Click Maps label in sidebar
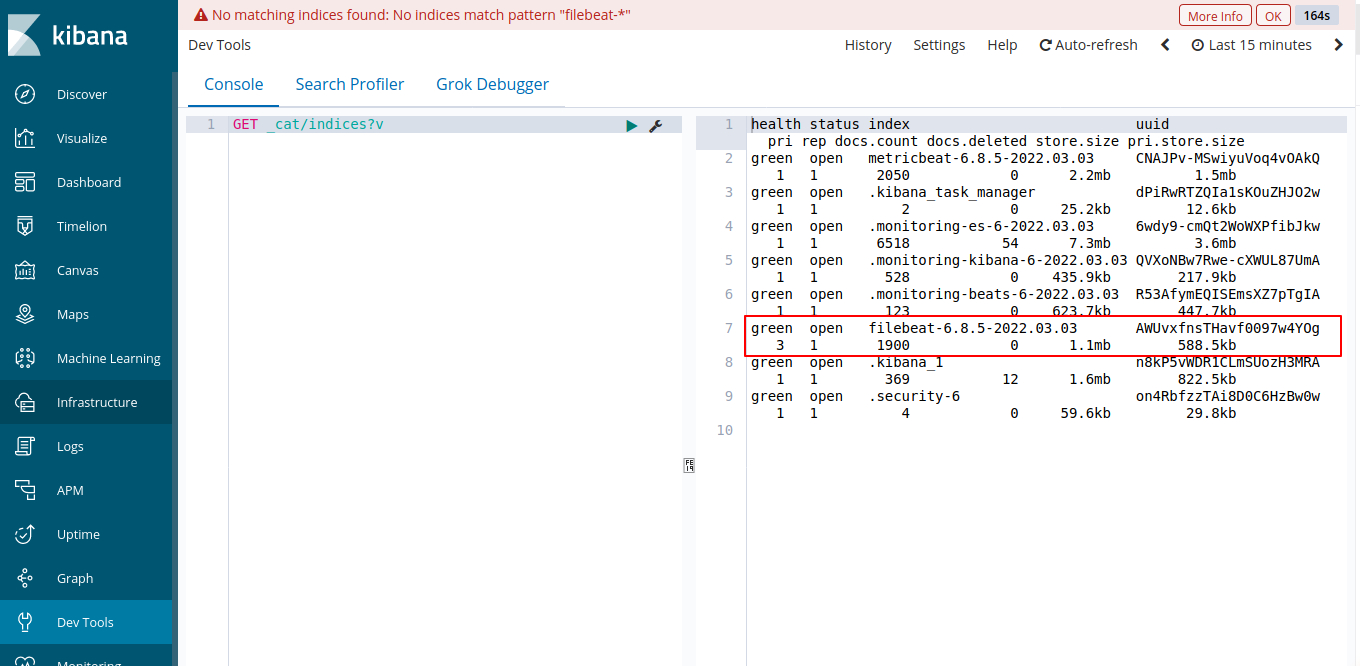Screen dimensions: 1360x666 (x=73, y=314)
